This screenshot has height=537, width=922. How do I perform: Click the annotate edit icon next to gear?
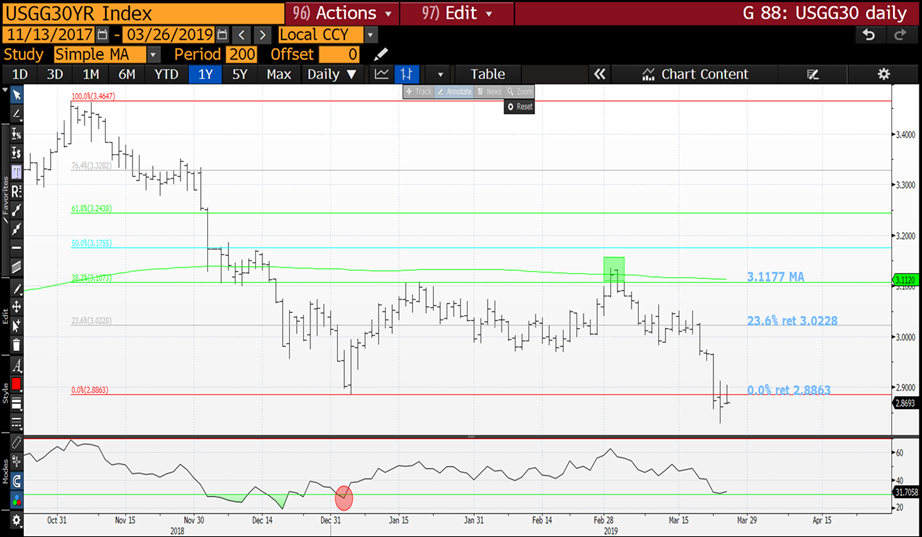pos(813,74)
